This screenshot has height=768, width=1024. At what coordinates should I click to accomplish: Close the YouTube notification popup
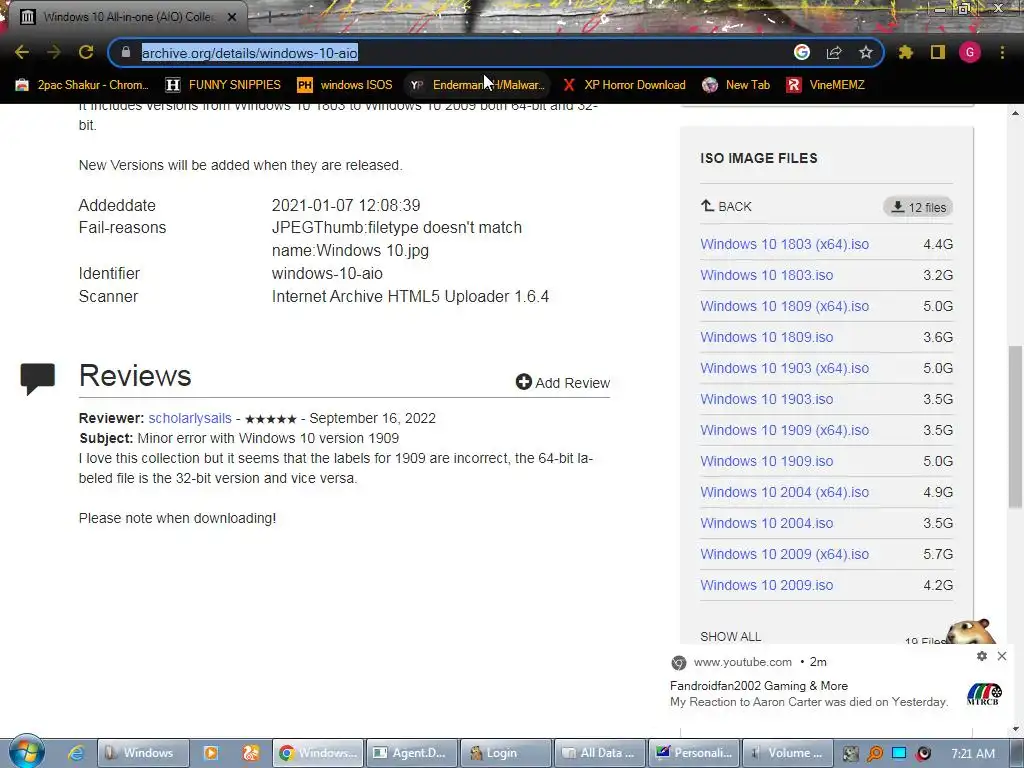pyautogui.click(x=1002, y=656)
